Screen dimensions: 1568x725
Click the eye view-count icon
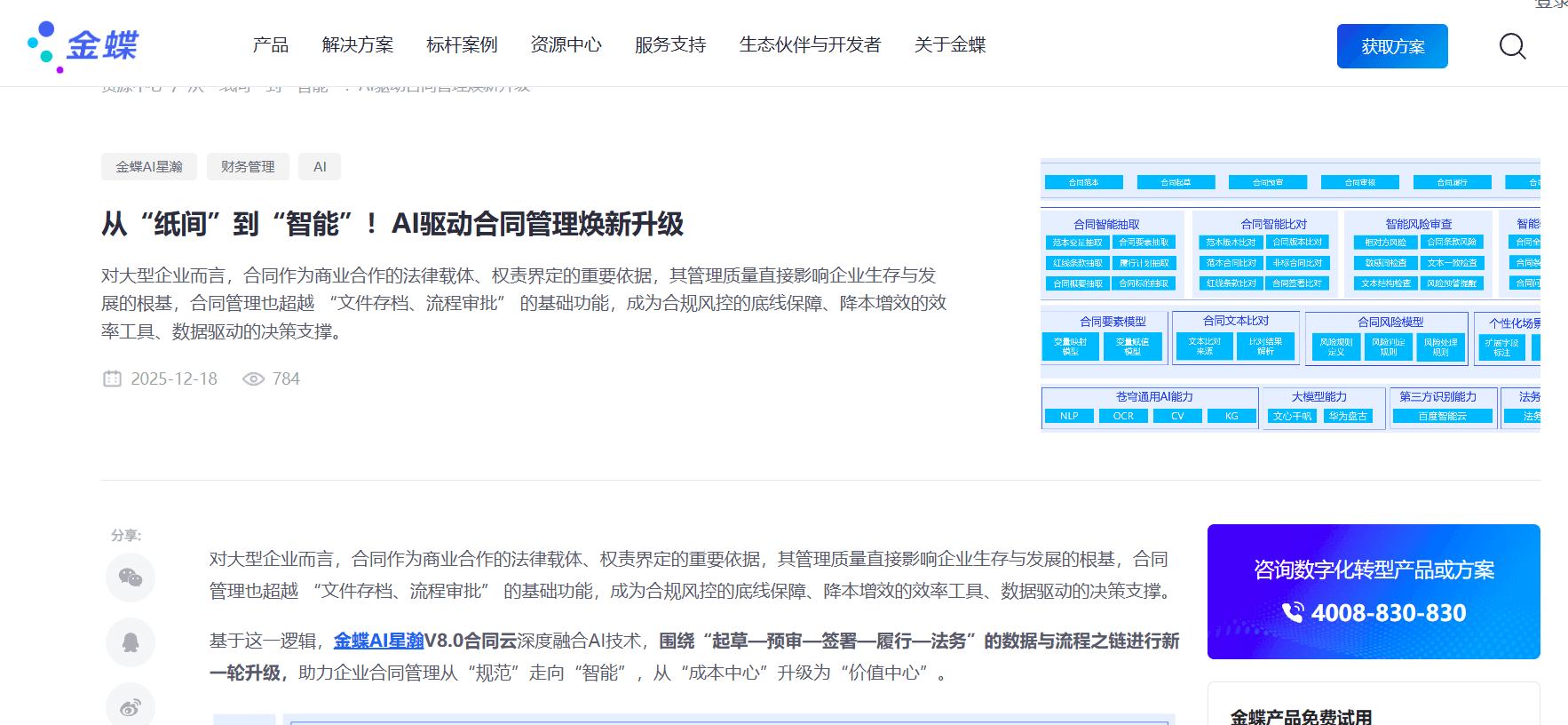pos(254,378)
